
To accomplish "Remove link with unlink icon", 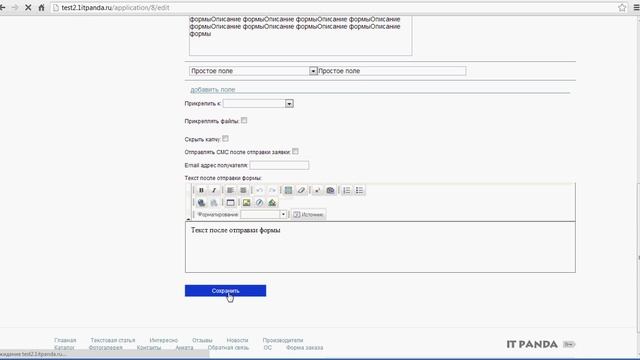I will click(214, 202).
